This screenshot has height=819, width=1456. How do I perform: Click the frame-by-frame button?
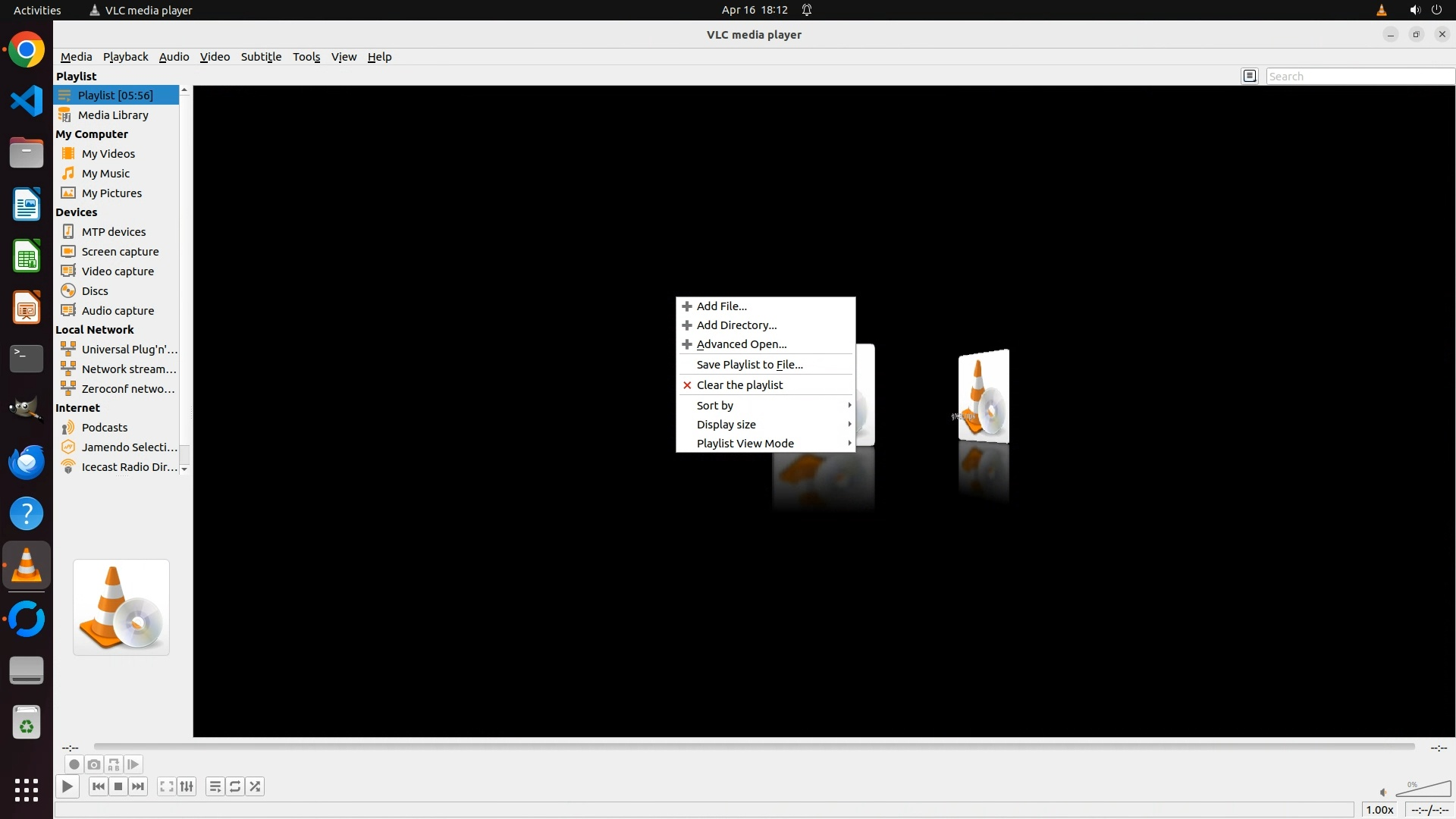point(133,764)
